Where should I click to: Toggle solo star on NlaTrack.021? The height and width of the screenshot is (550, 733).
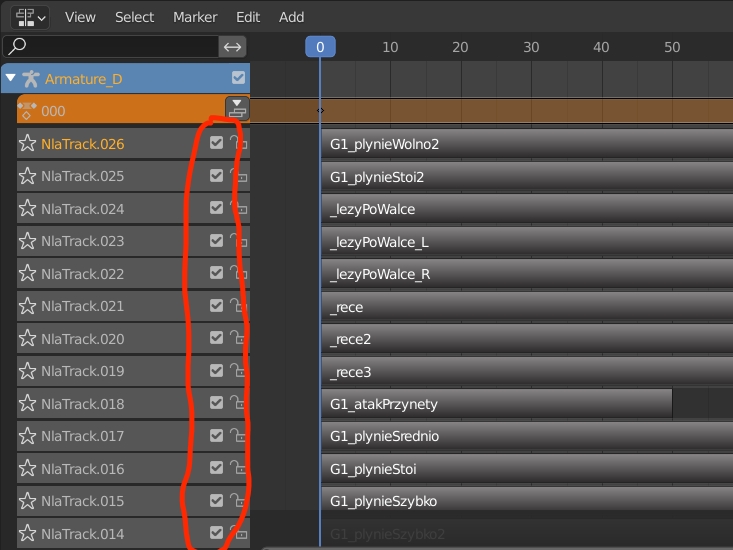coord(28,306)
